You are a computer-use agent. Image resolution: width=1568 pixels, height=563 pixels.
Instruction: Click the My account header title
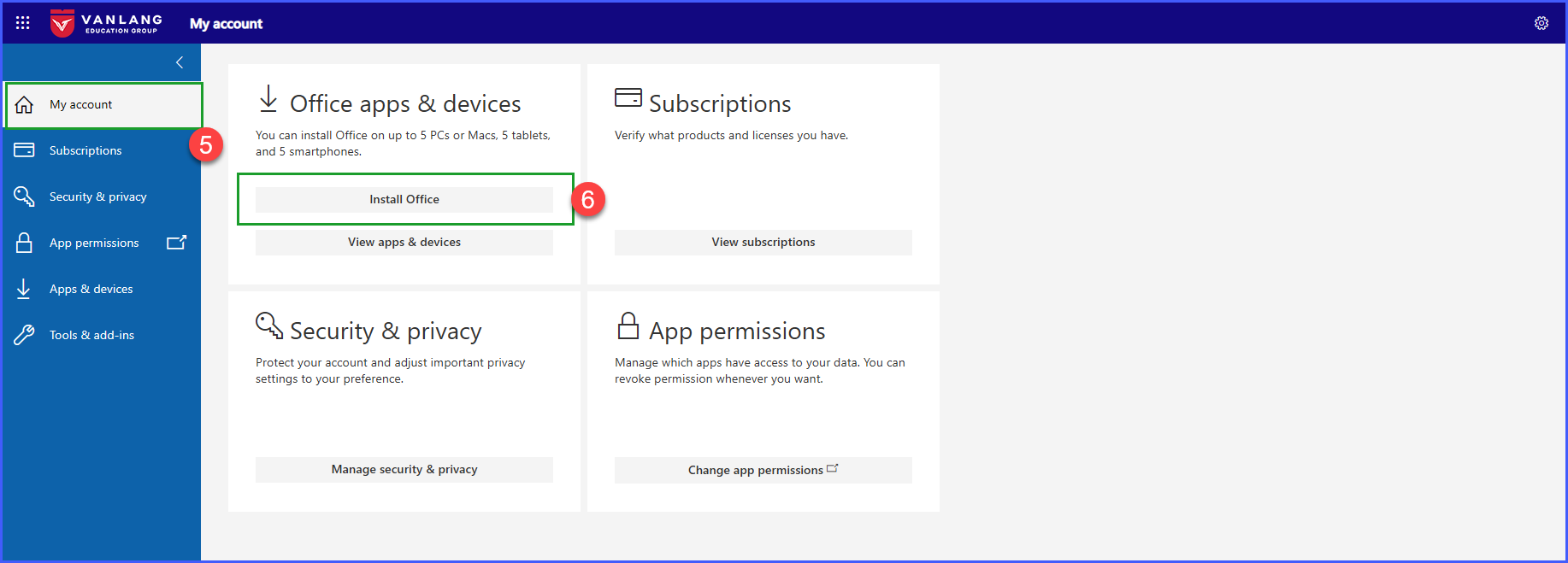226,24
